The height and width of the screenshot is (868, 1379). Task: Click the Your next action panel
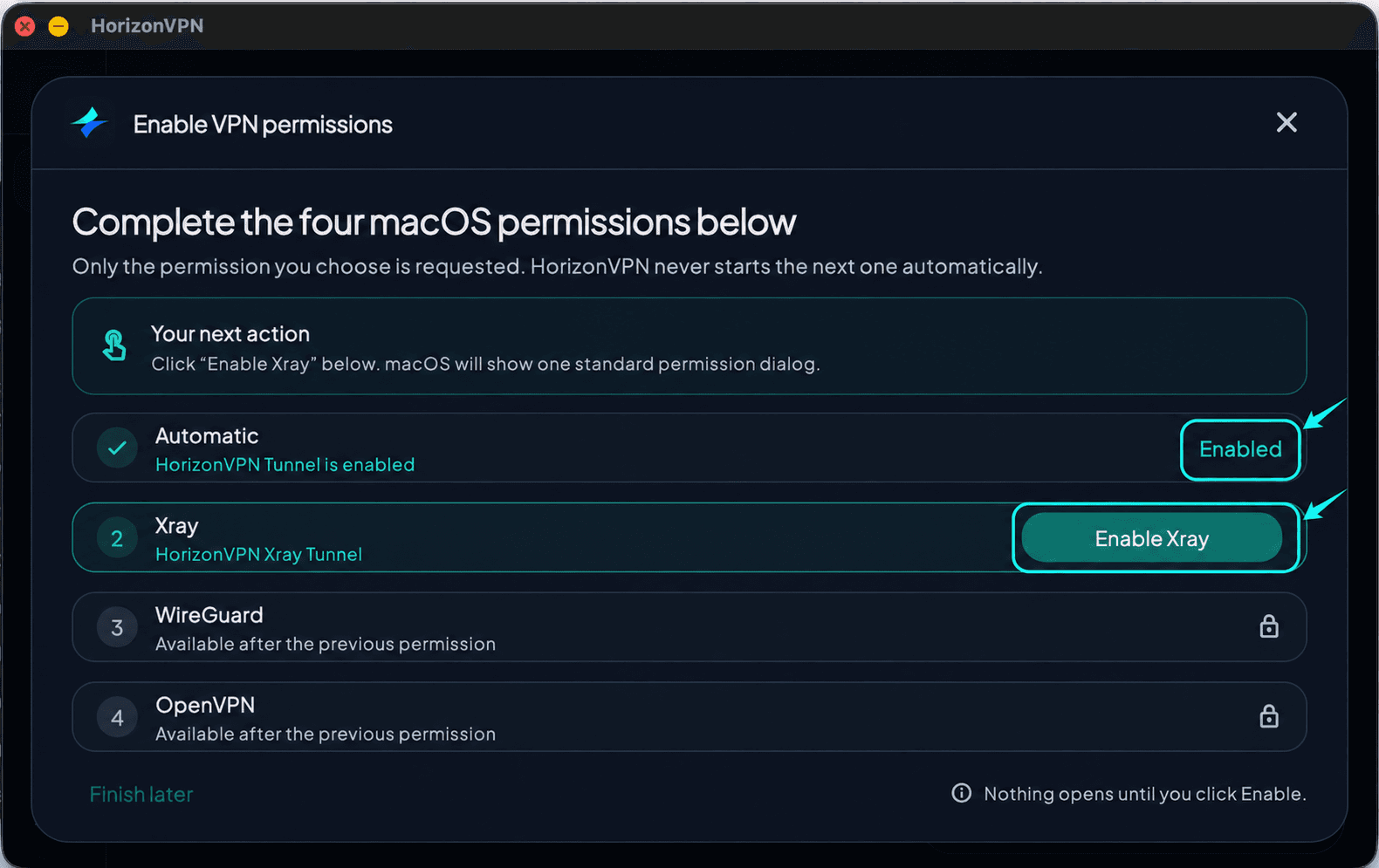coord(689,346)
